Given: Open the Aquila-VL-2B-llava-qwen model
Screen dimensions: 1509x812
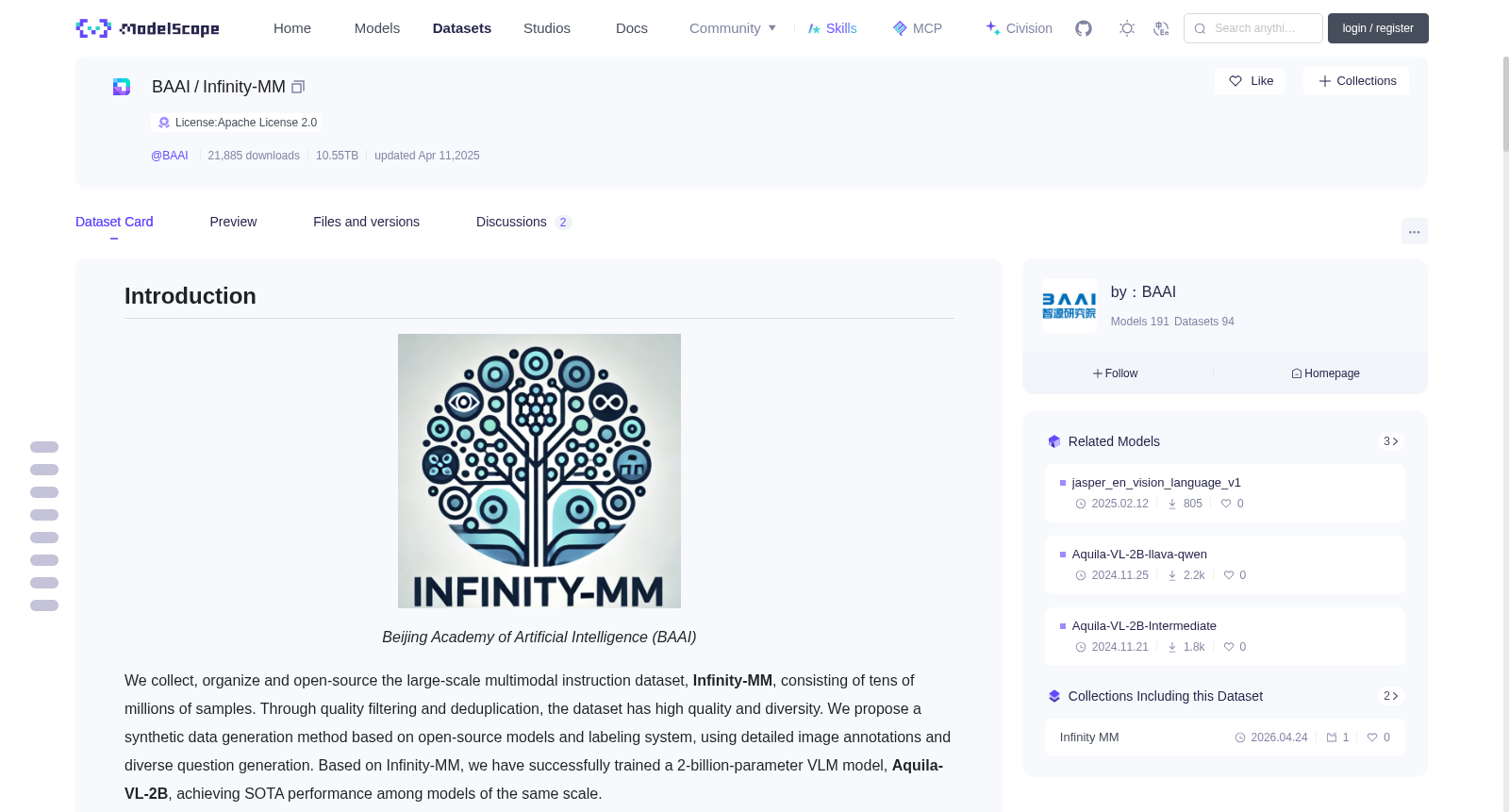Looking at the screenshot, I should [x=1224, y=565].
